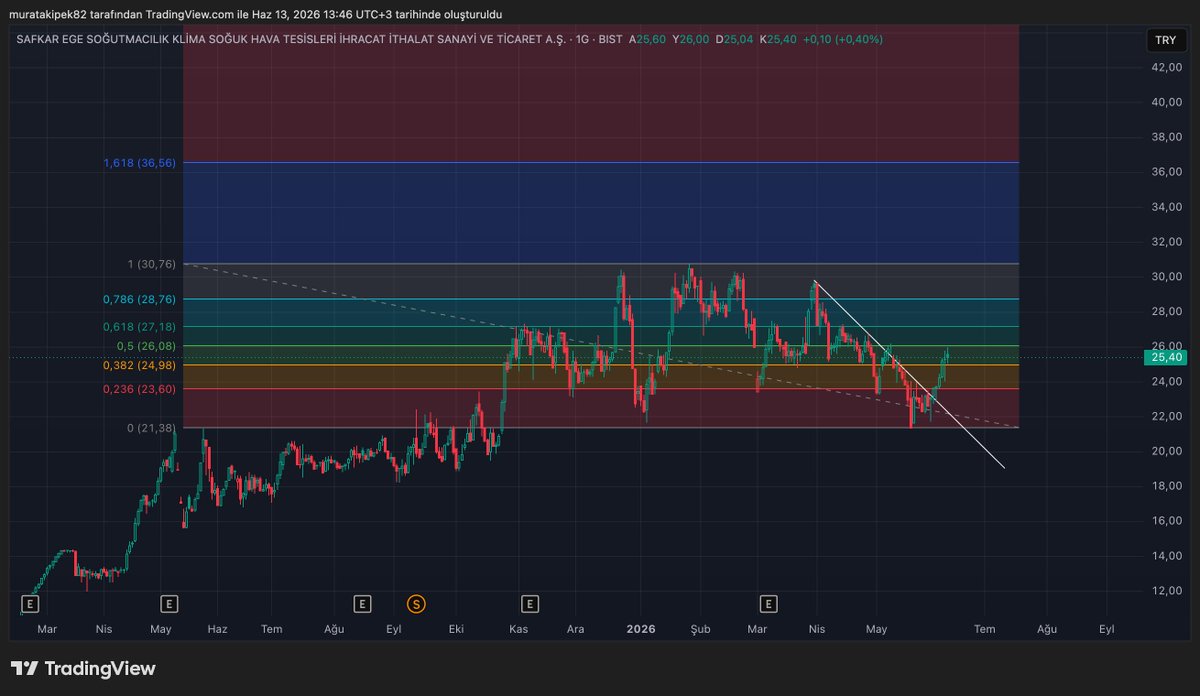Click the 12,00 price axis label

1166,591
